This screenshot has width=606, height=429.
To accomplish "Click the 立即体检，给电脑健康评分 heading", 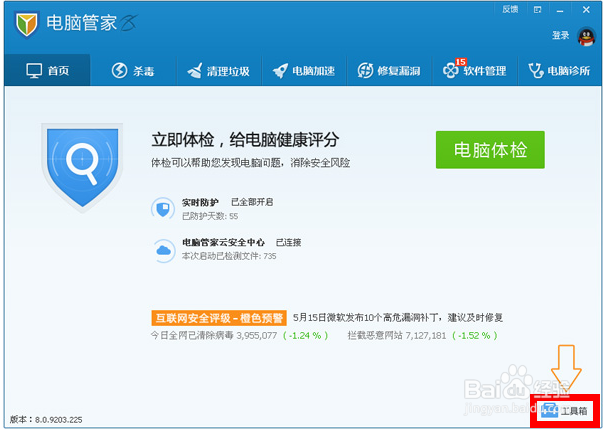I will [245, 140].
